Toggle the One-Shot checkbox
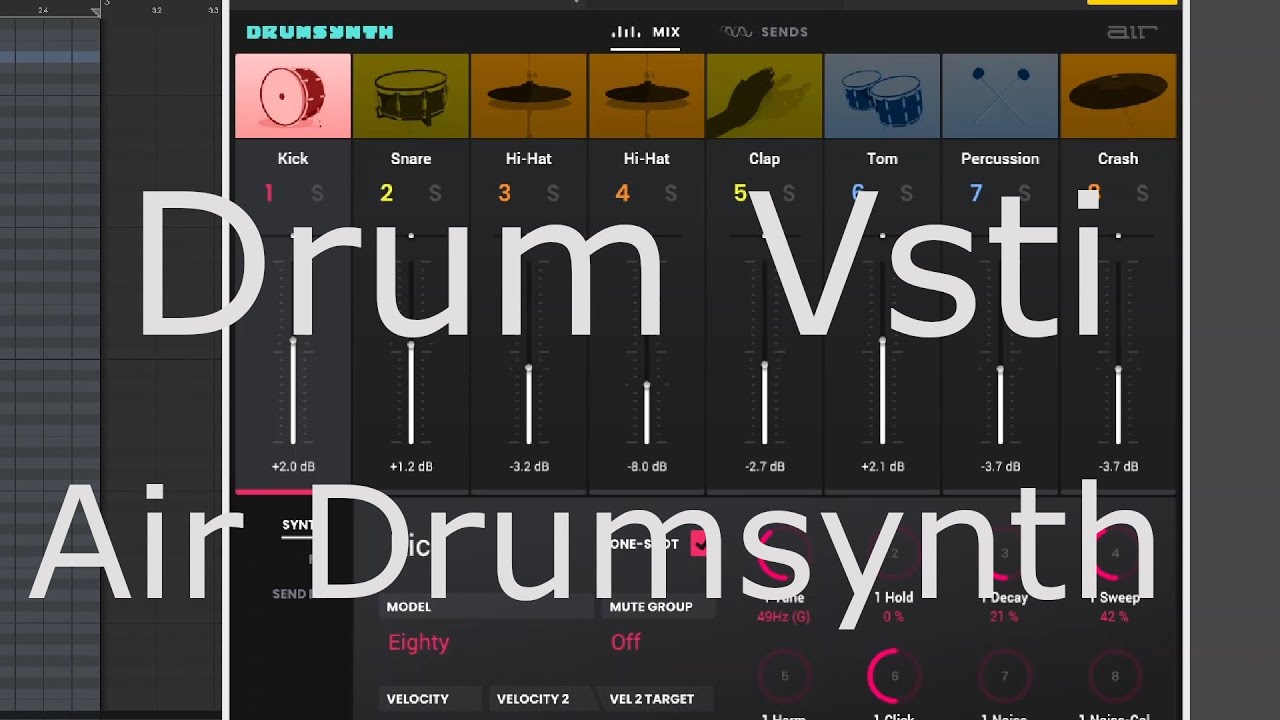1280x720 pixels. [x=699, y=544]
